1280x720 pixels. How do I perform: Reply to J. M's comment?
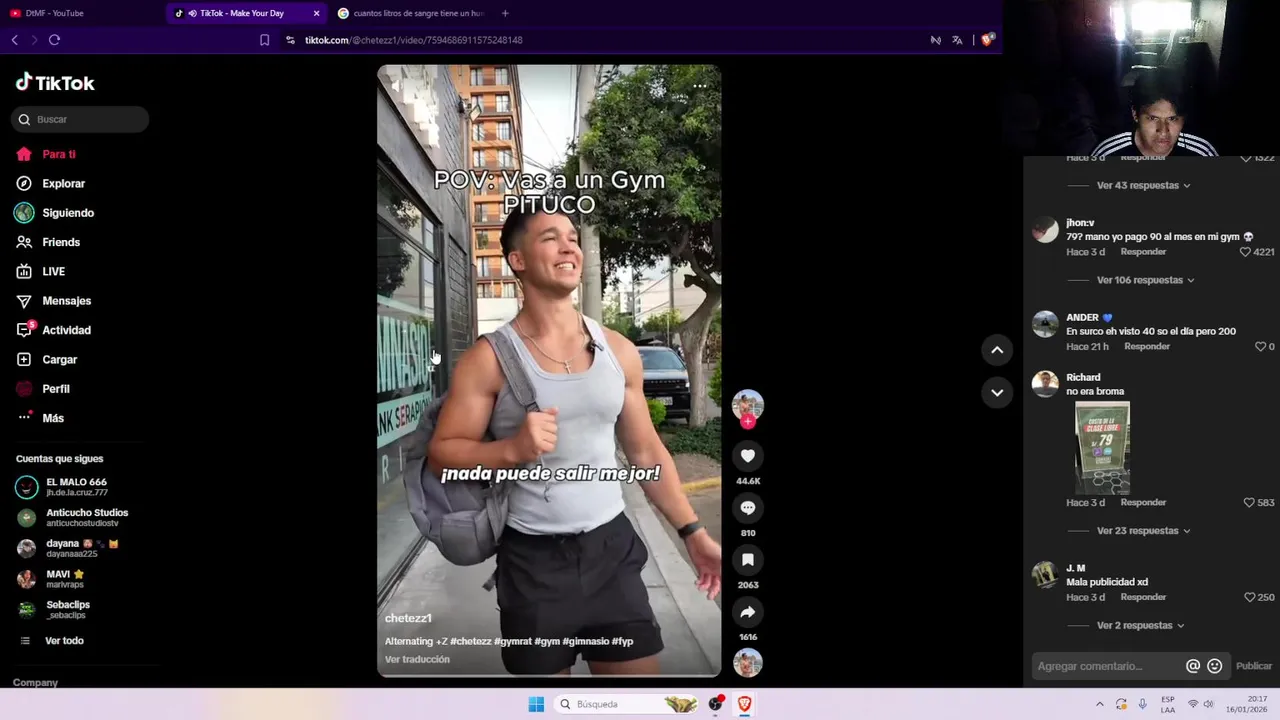(x=1143, y=598)
